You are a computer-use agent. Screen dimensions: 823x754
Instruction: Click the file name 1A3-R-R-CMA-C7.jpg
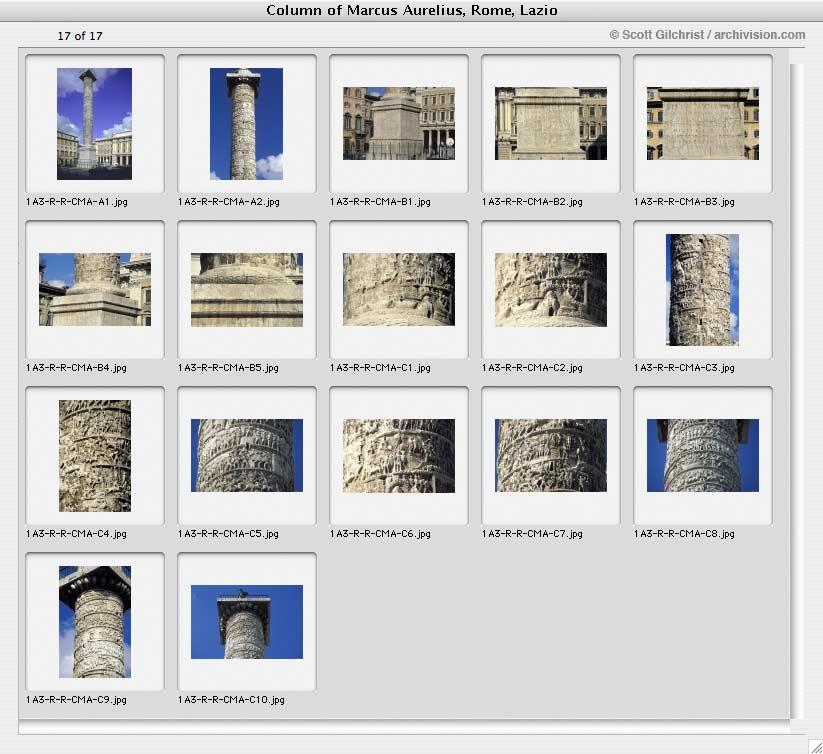(532, 534)
